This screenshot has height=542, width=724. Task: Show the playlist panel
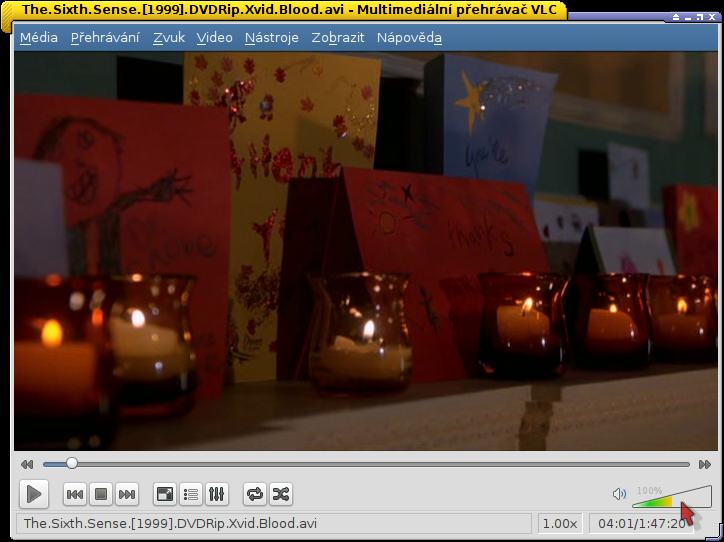[x=191, y=494]
